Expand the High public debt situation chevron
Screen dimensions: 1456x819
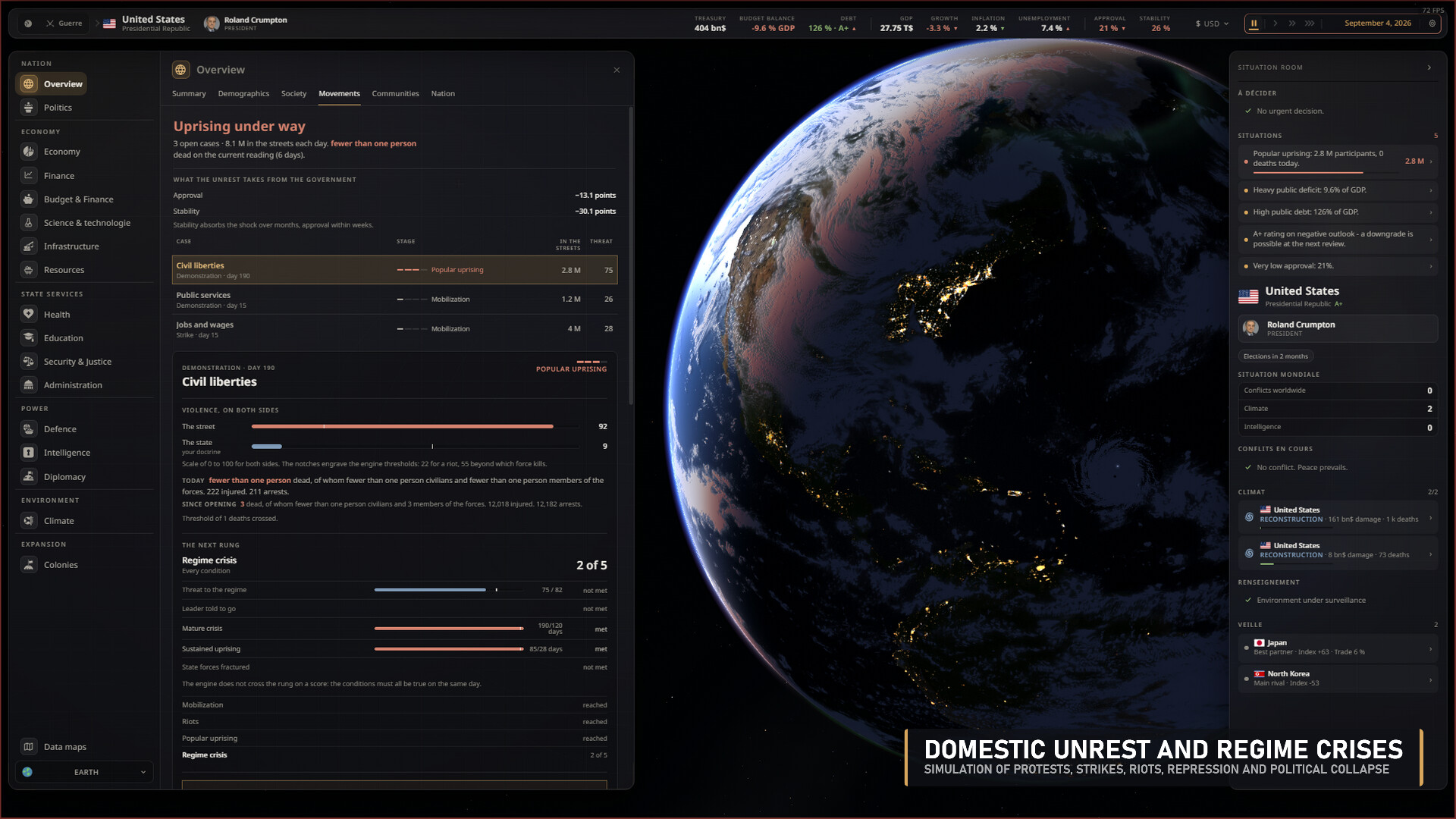click(1431, 212)
